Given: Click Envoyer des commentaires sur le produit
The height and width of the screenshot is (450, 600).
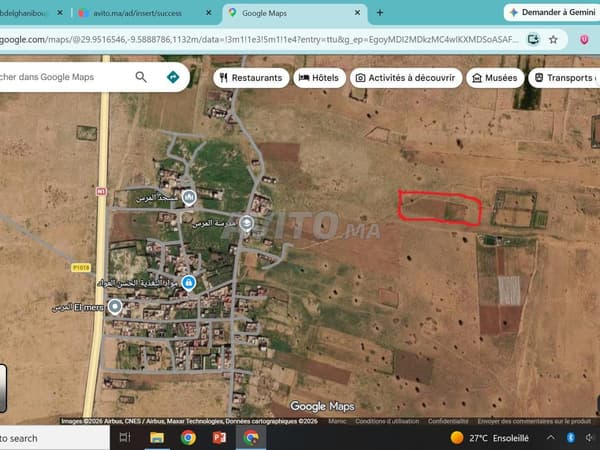Looking at the screenshot, I should (534, 421).
